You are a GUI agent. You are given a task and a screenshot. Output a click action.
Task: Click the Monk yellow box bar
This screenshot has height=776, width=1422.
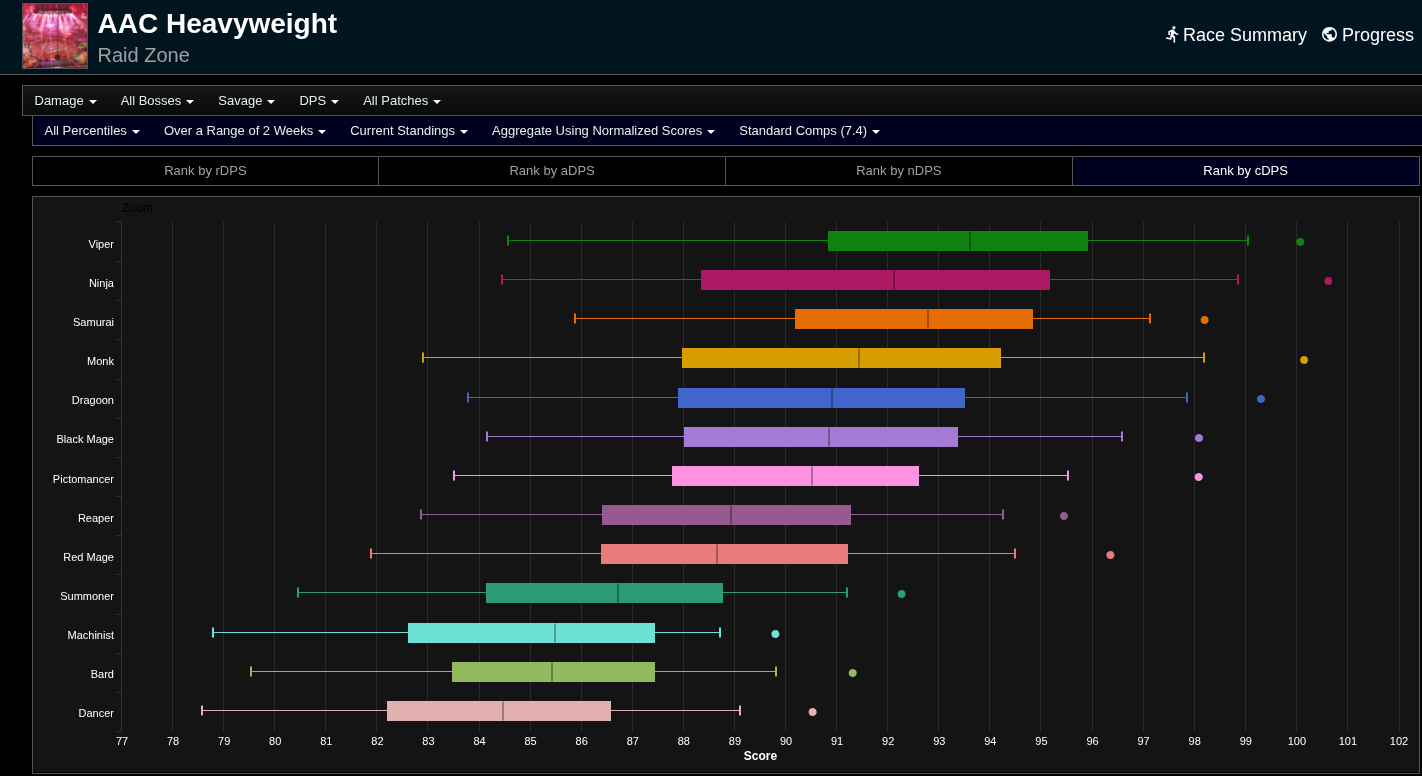point(841,358)
